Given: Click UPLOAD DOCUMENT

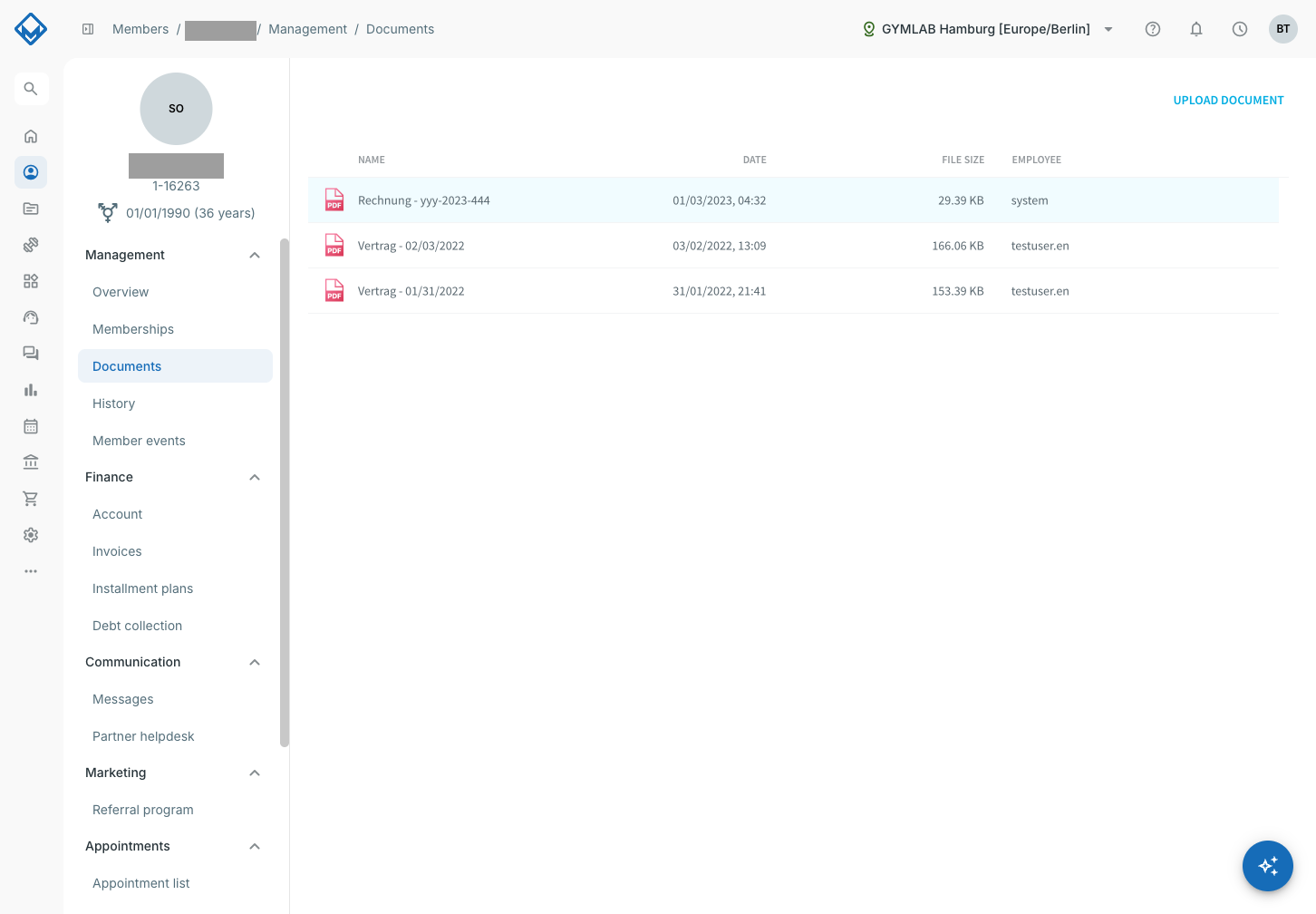Looking at the screenshot, I should pos(1228,101).
